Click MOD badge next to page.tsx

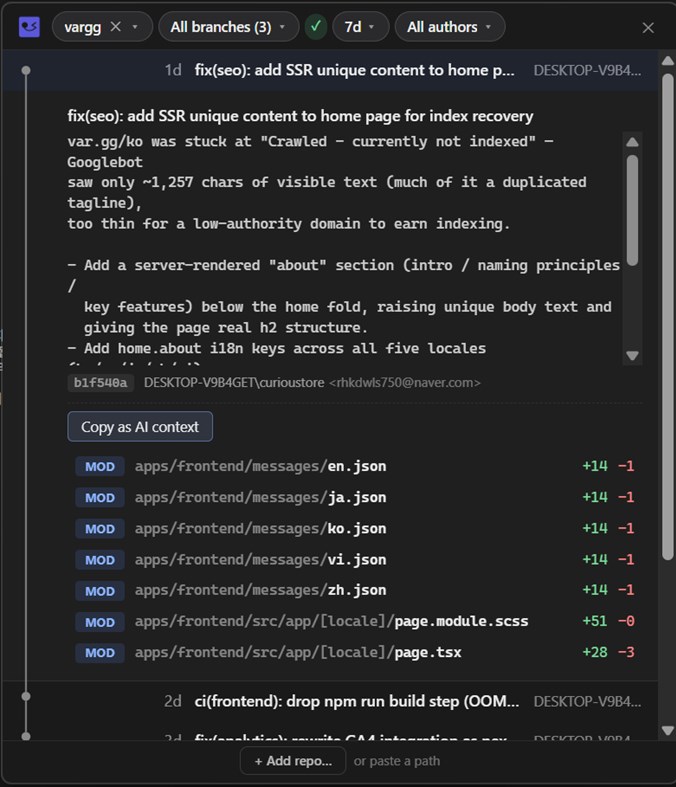pos(100,653)
